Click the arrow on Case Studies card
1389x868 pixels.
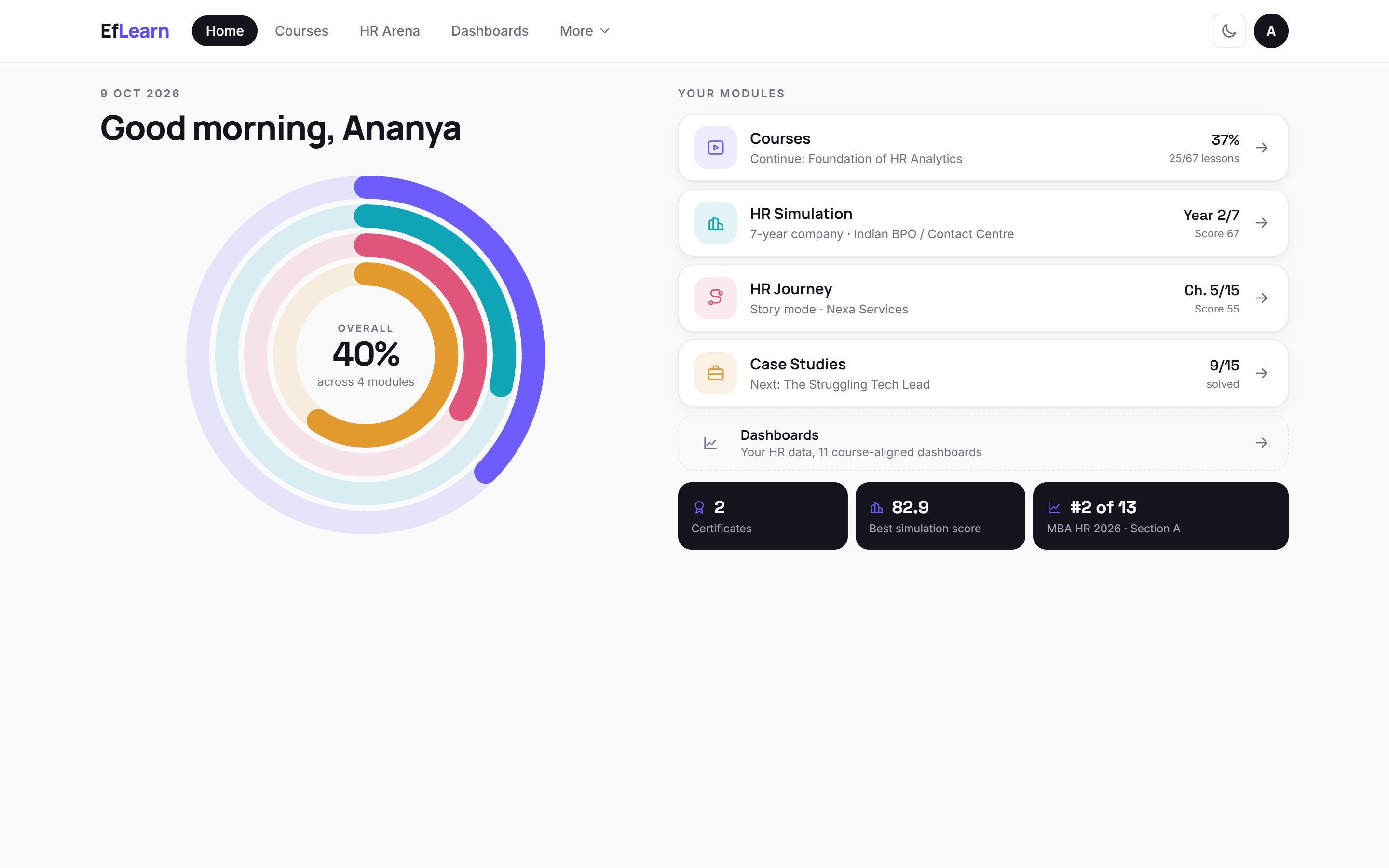pyautogui.click(x=1261, y=373)
